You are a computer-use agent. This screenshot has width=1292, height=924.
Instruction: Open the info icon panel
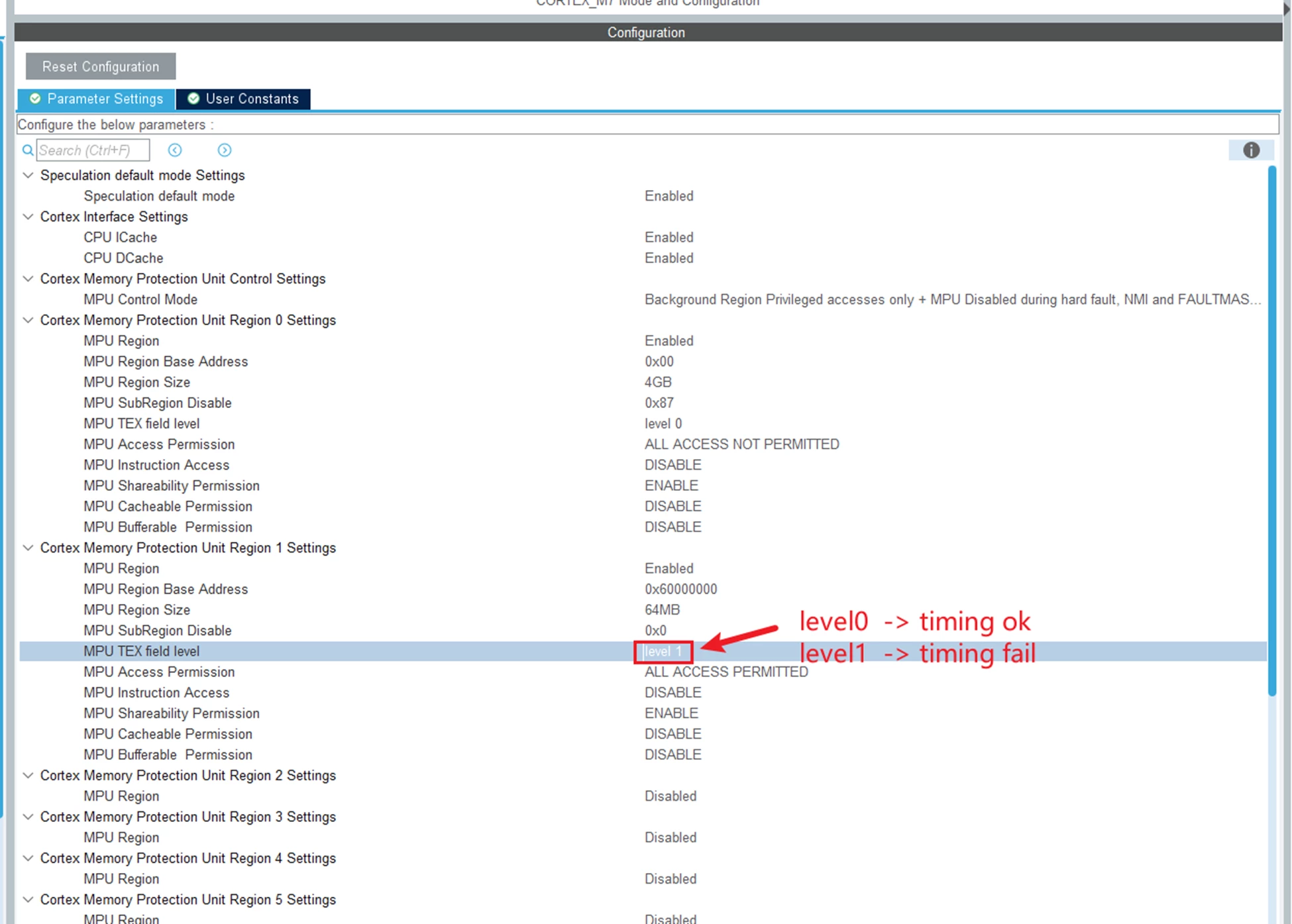(x=1251, y=150)
